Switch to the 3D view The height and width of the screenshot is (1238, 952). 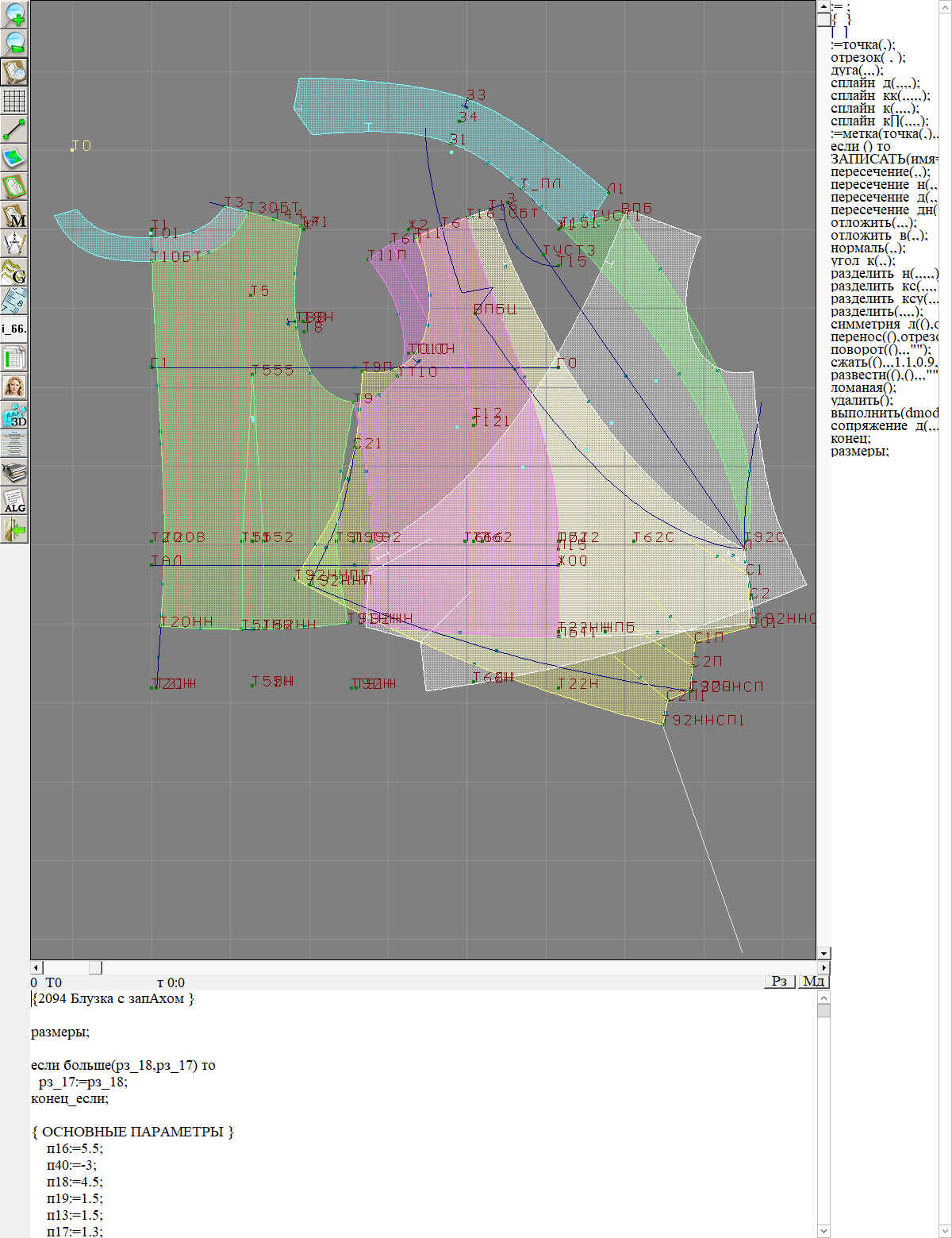[x=15, y=415]
